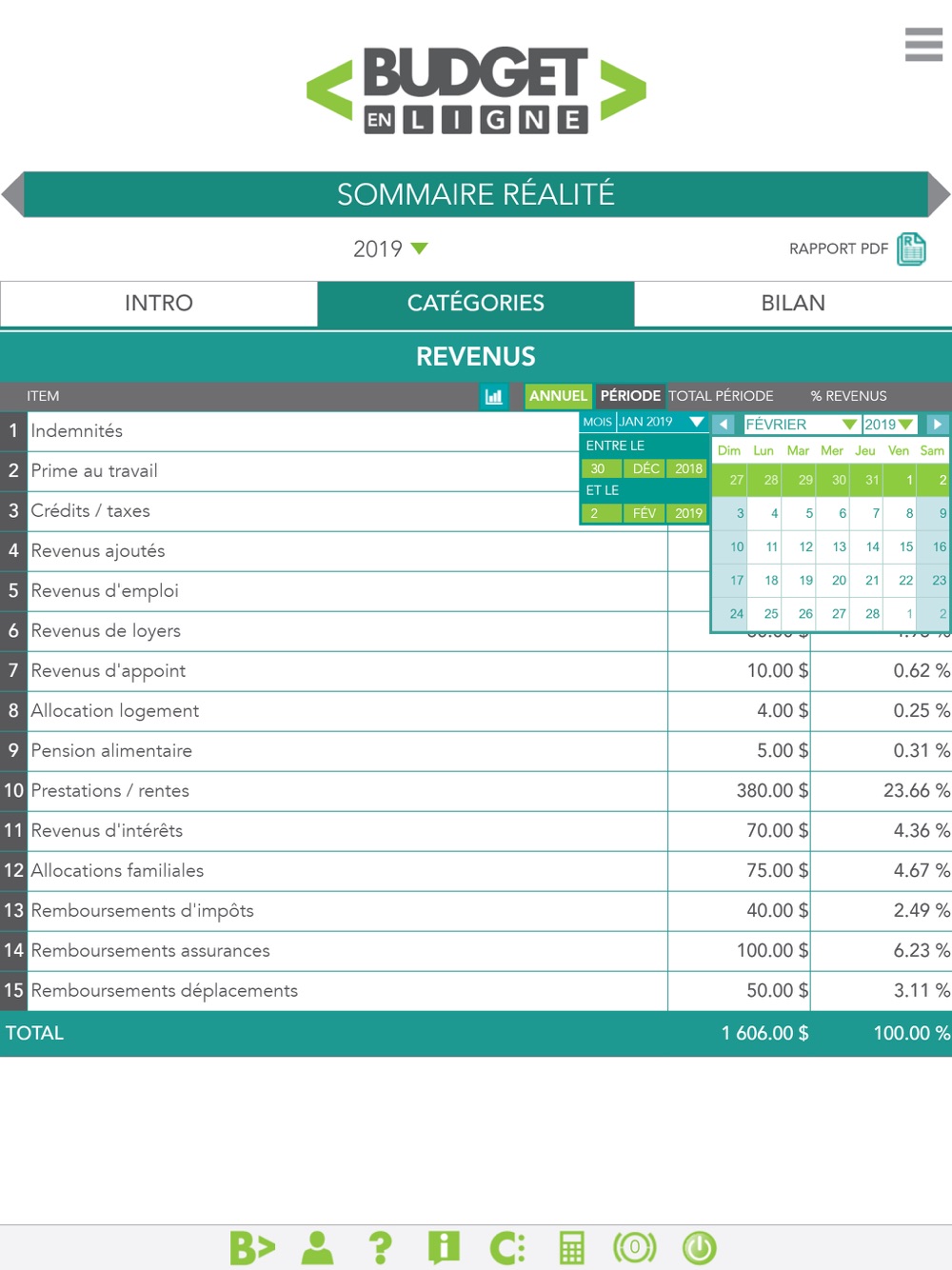Toggle the ANNUEL view
952x1270 pixels.
[558, 396]
